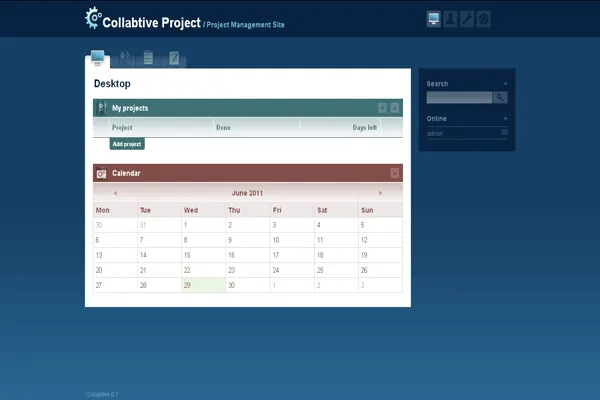Viewport: 600px width, 400px height.
Task: Go to previous month in calendar
Action: click(116, 193)
